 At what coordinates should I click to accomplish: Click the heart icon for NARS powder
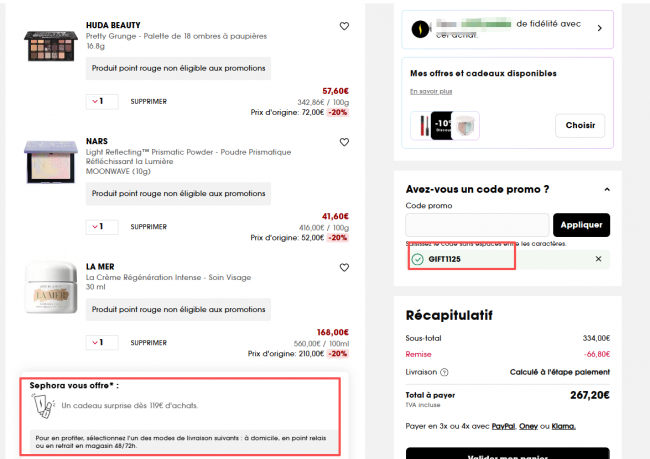(344, 142)
